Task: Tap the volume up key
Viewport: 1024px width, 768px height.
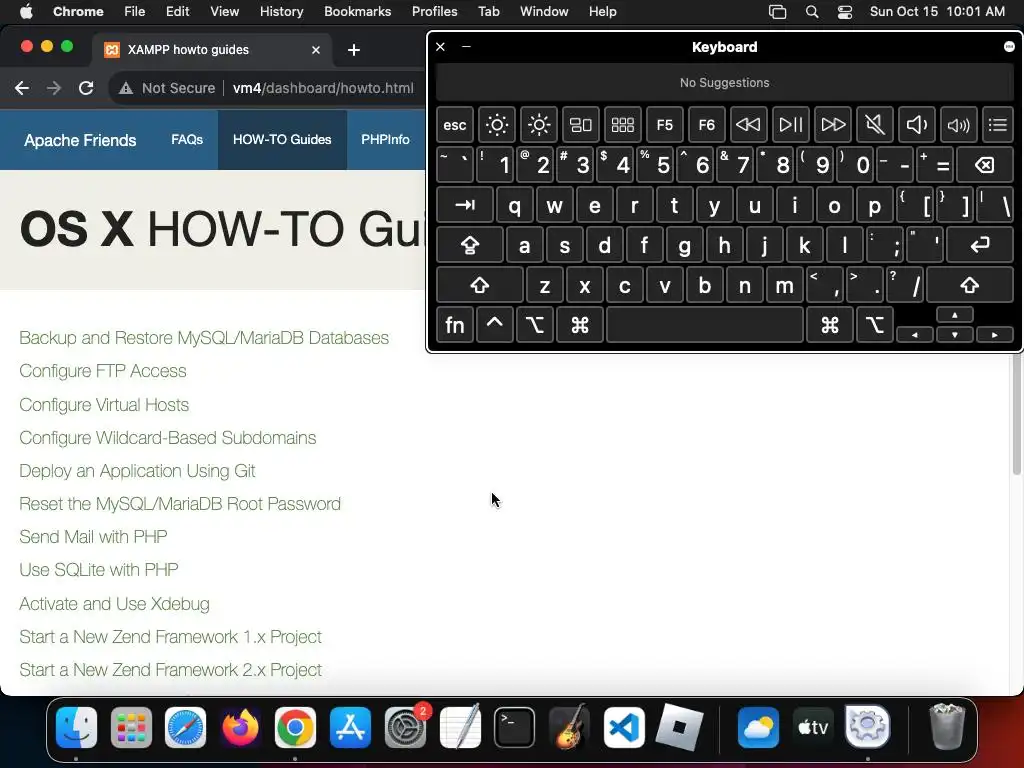Action: tap(958, 125)
